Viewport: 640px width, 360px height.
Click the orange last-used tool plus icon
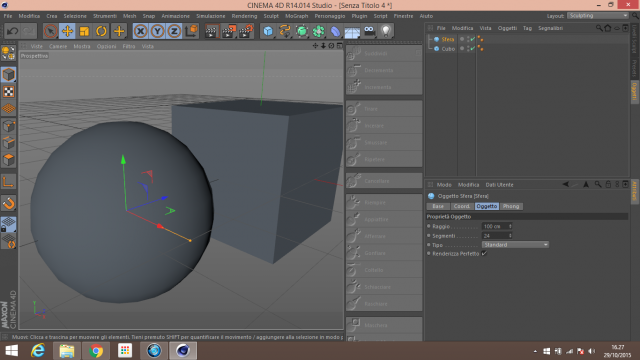[119, 31]
